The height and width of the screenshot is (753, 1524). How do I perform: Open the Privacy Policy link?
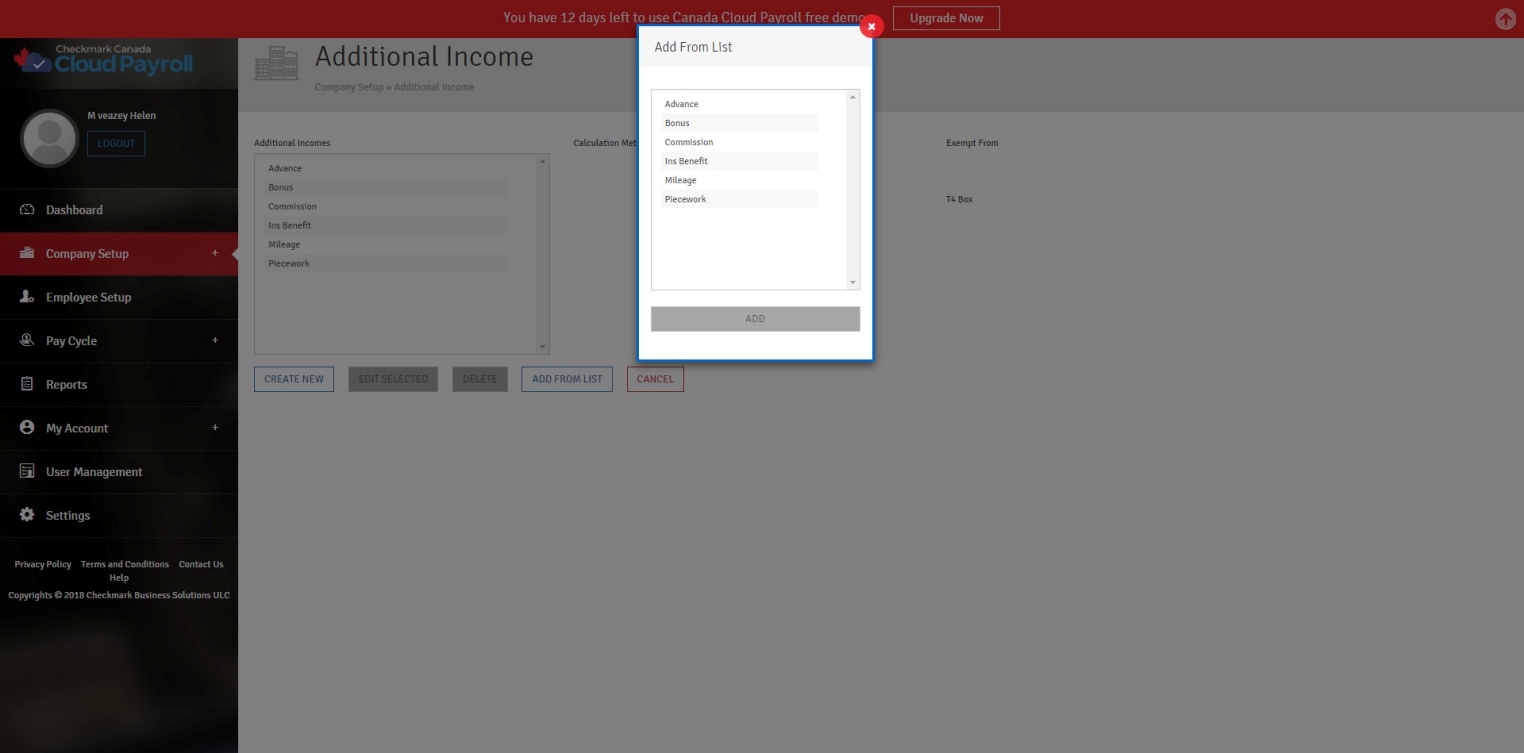click(43, 564)
